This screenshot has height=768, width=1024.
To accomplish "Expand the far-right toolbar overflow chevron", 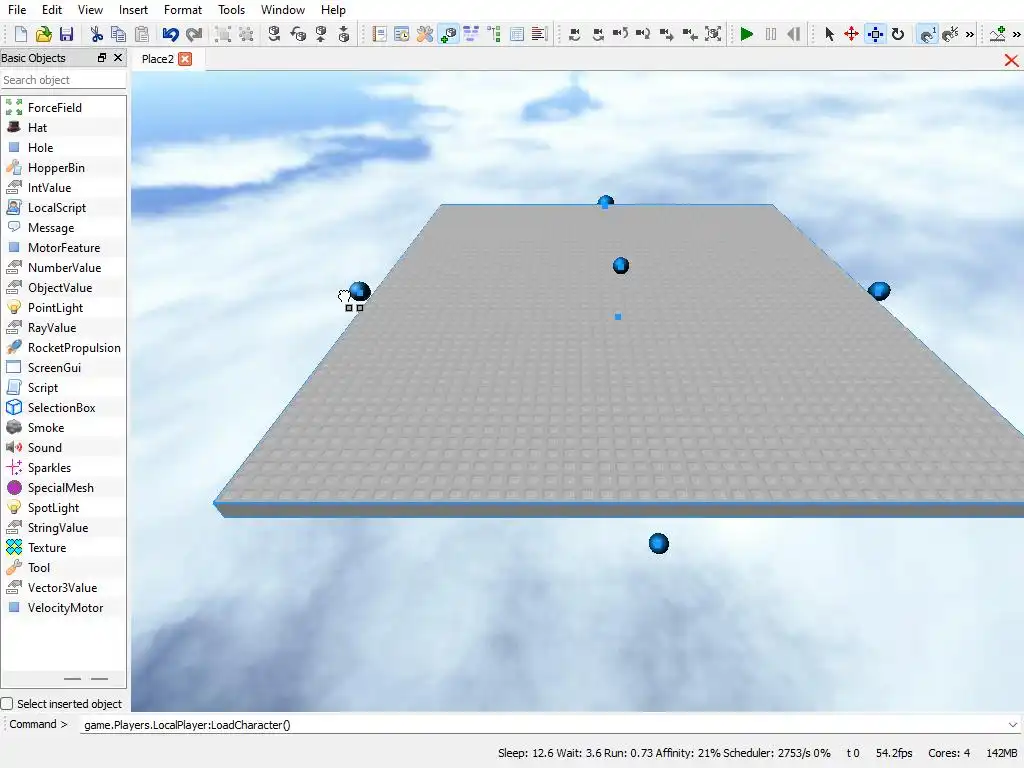I will coord(1017,34).
